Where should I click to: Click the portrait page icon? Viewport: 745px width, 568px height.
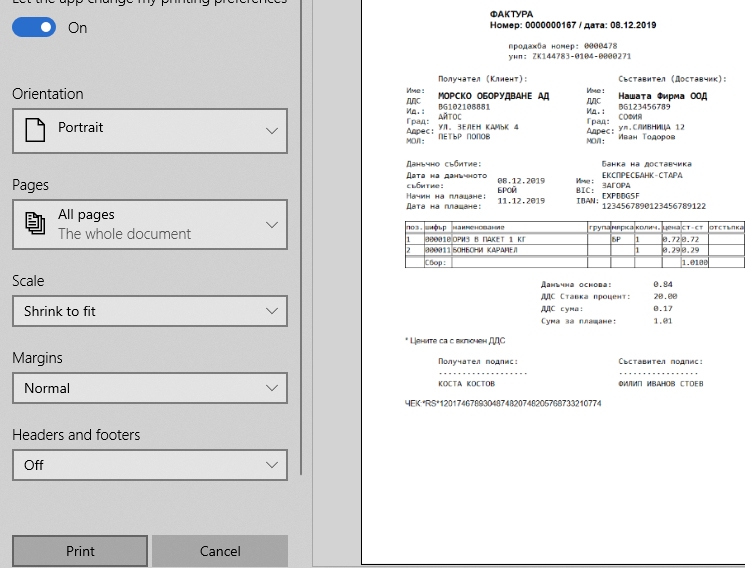(x=35, y=130)
